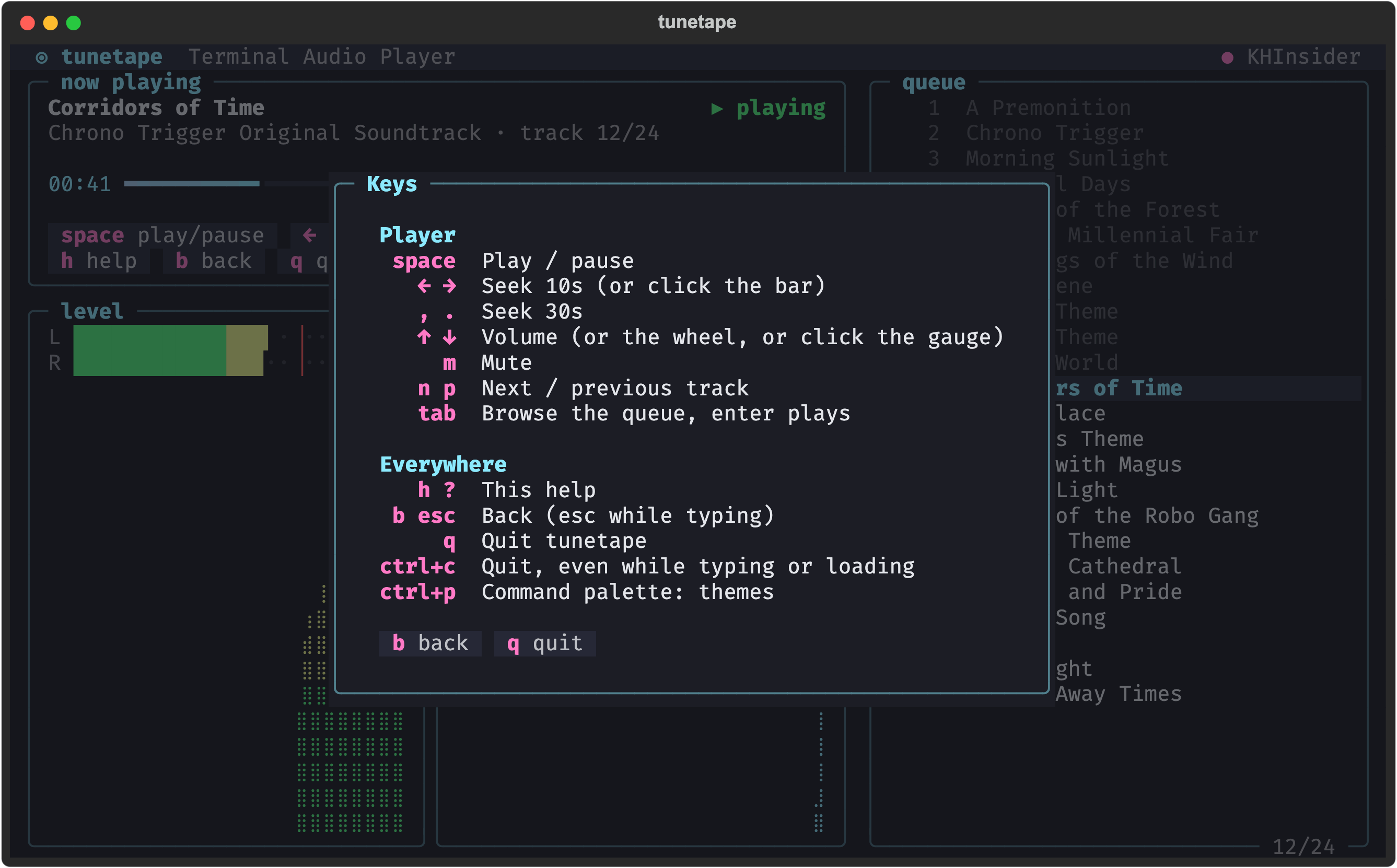Click the q quit button in Keys dialog

click(x=545, y=643)
